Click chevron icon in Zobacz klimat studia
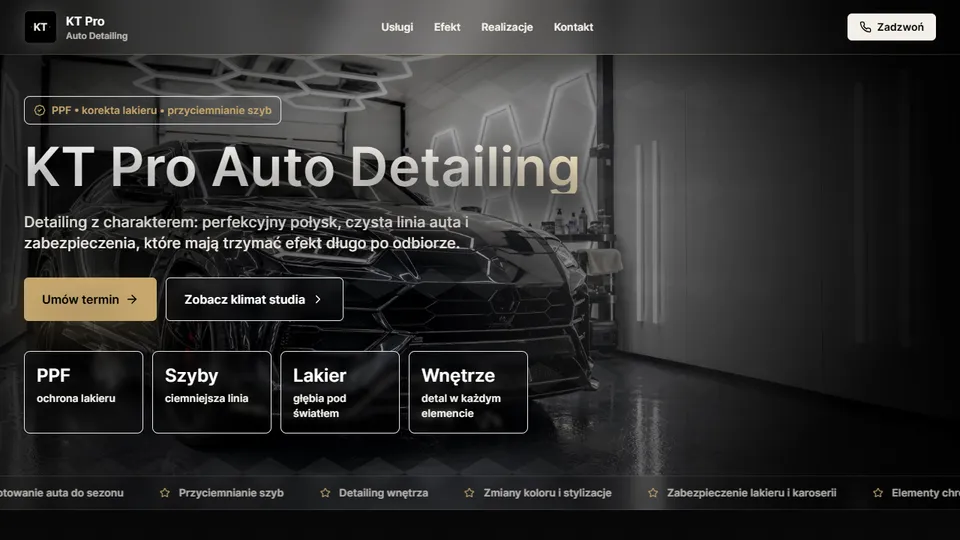Viewport: 960px width, 540px height. [x=318, y=299]
